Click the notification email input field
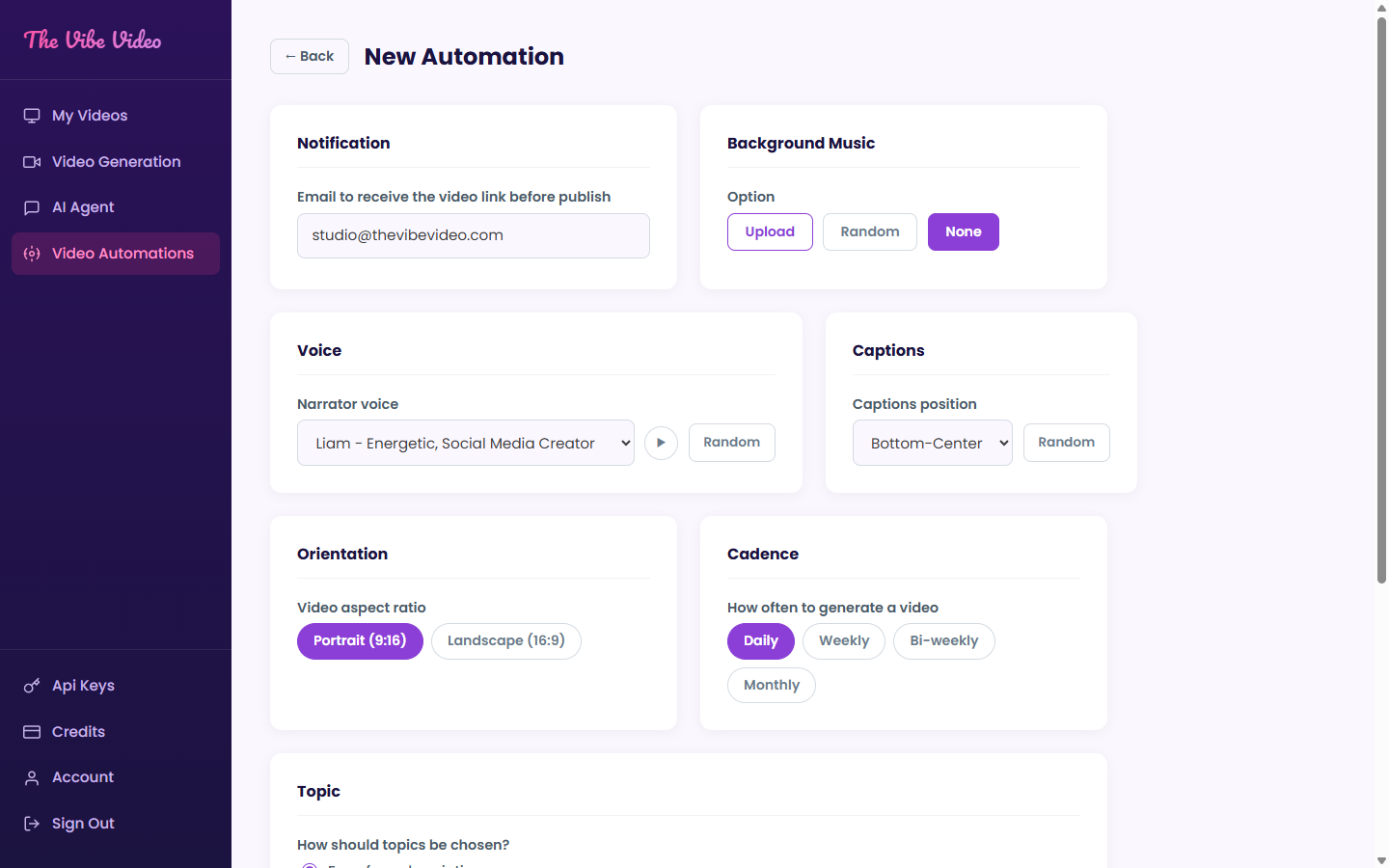 [474, 235]
